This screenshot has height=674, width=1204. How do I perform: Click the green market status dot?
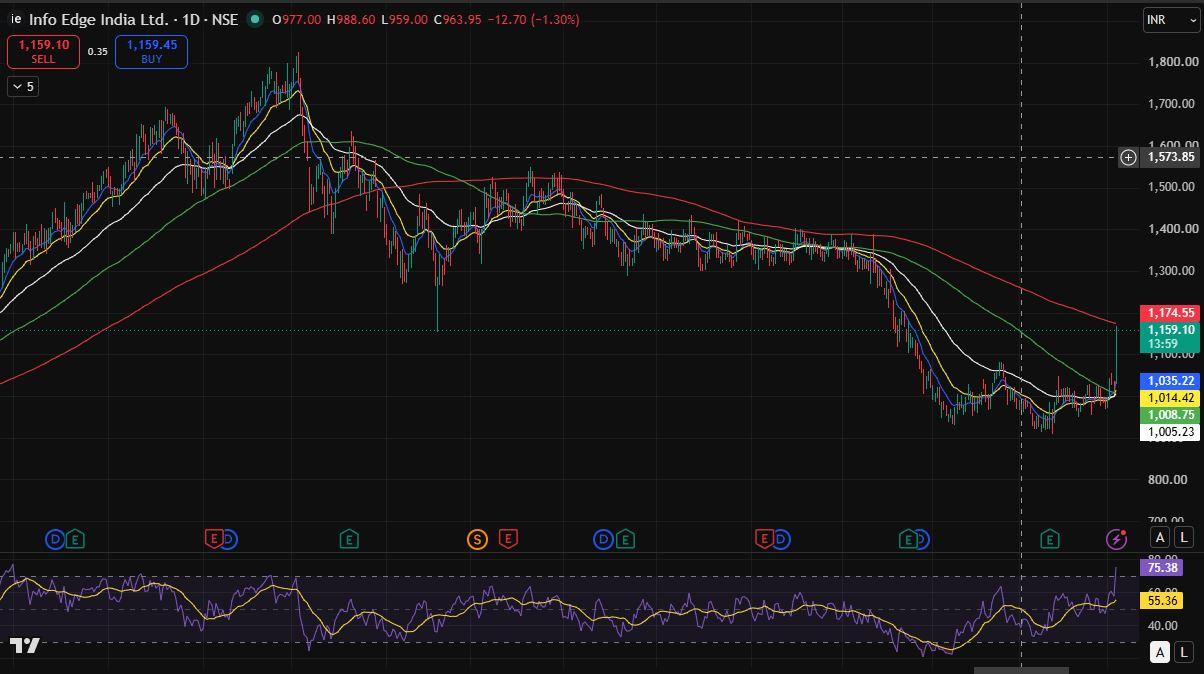point(254,19)
